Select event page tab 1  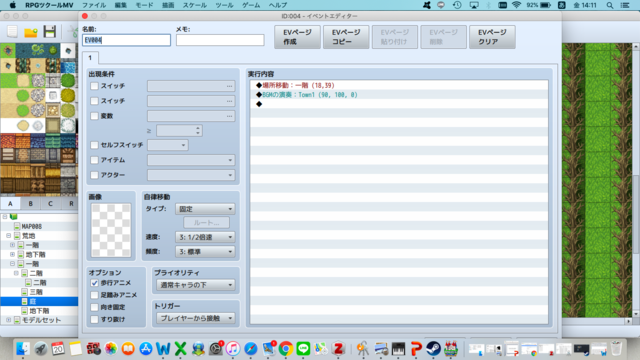(90, 58)
